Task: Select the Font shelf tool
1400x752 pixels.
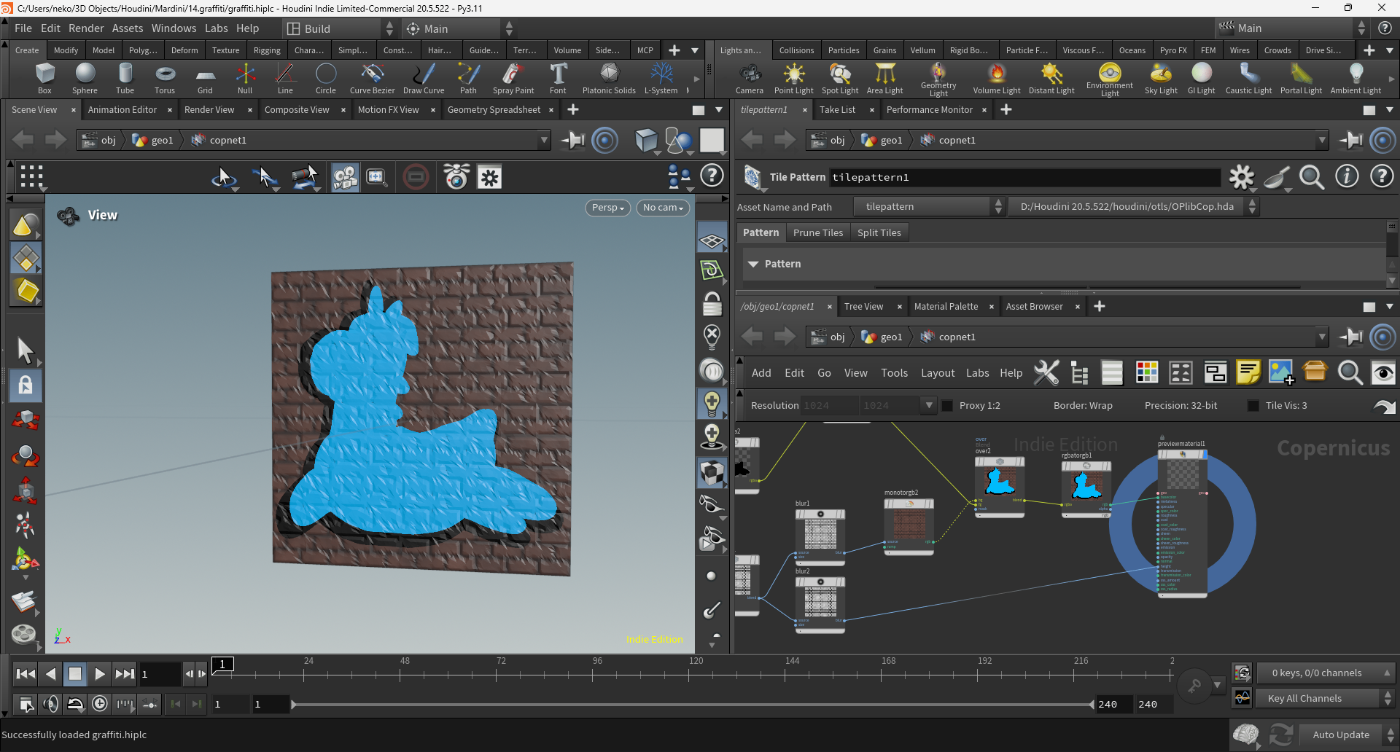Action: click(558, 78)
